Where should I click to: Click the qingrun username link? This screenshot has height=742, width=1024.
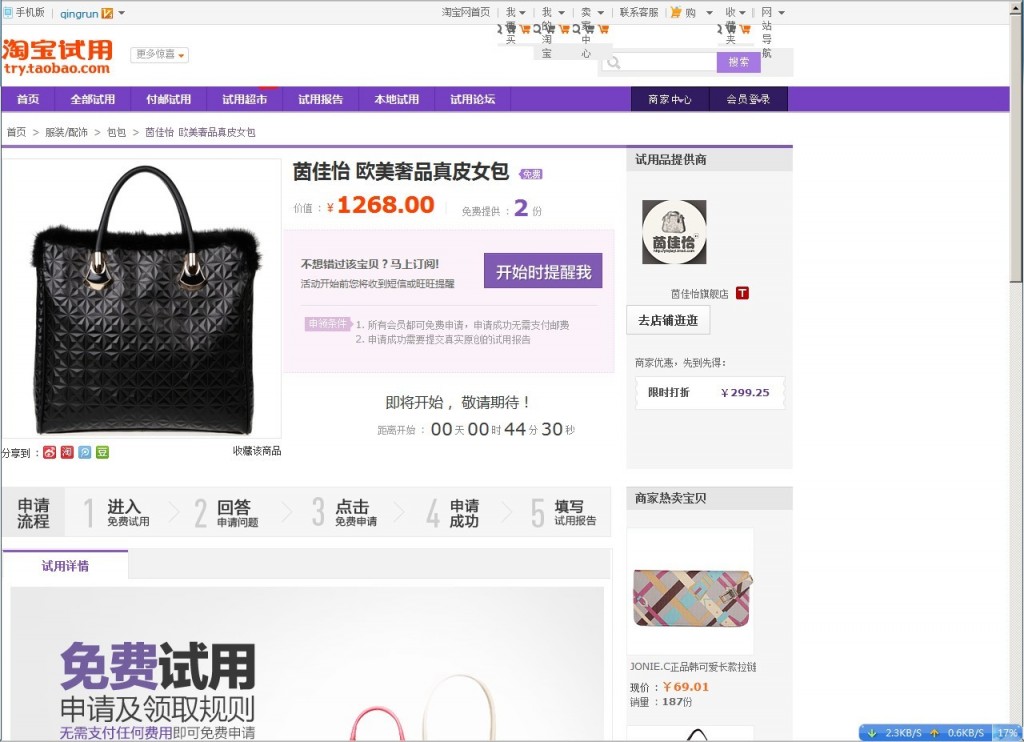click(x=78, y=13)
